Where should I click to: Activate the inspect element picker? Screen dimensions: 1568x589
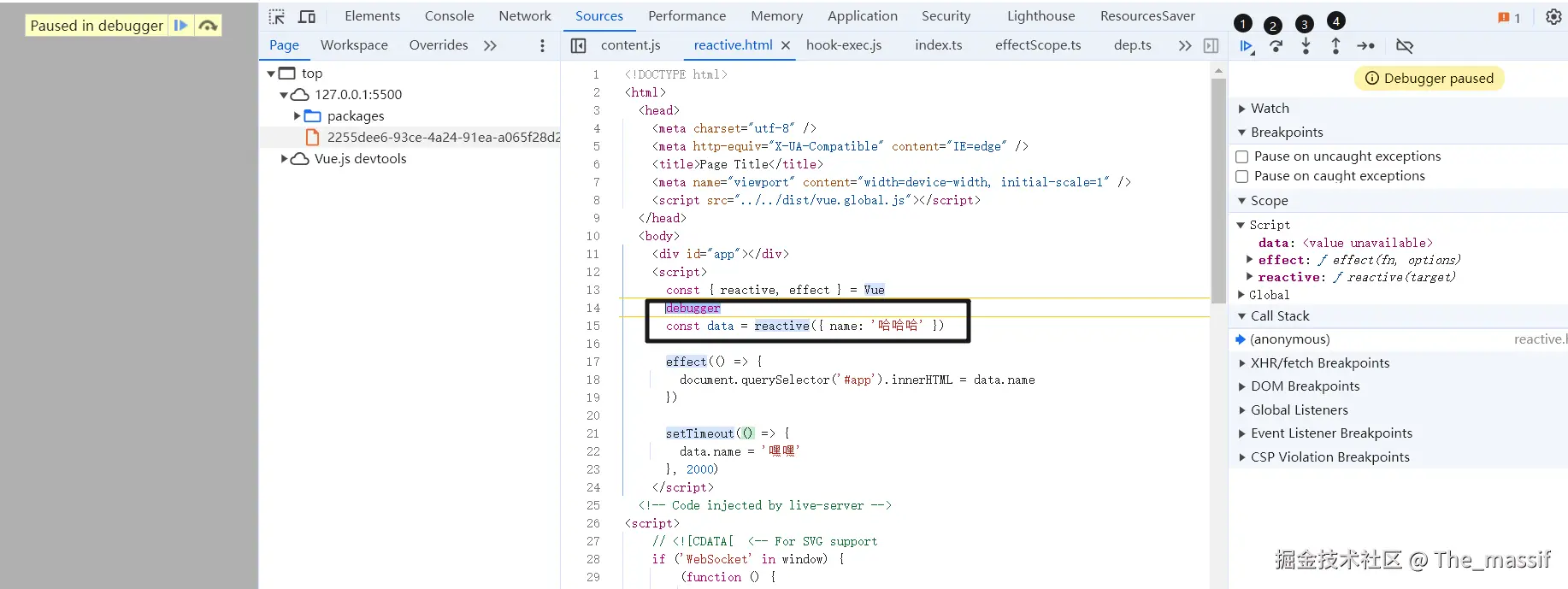(x=277, y=16)
